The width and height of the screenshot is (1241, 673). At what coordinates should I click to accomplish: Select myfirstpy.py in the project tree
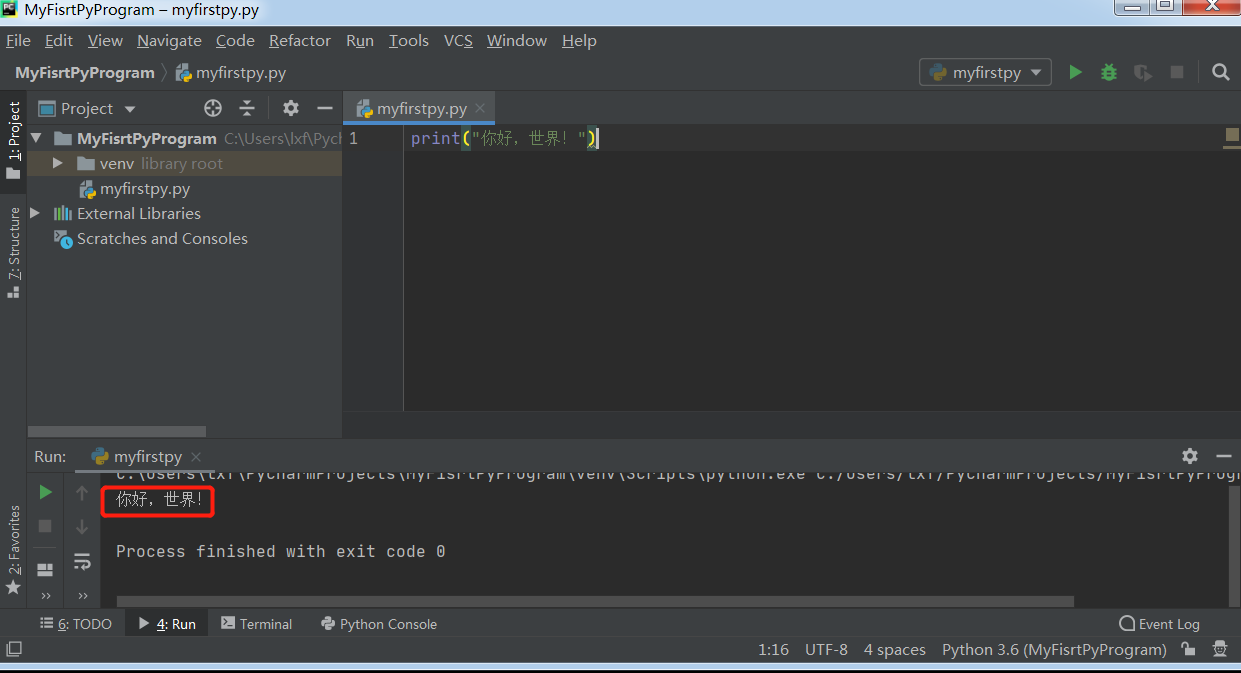click(x=145, y=188)
